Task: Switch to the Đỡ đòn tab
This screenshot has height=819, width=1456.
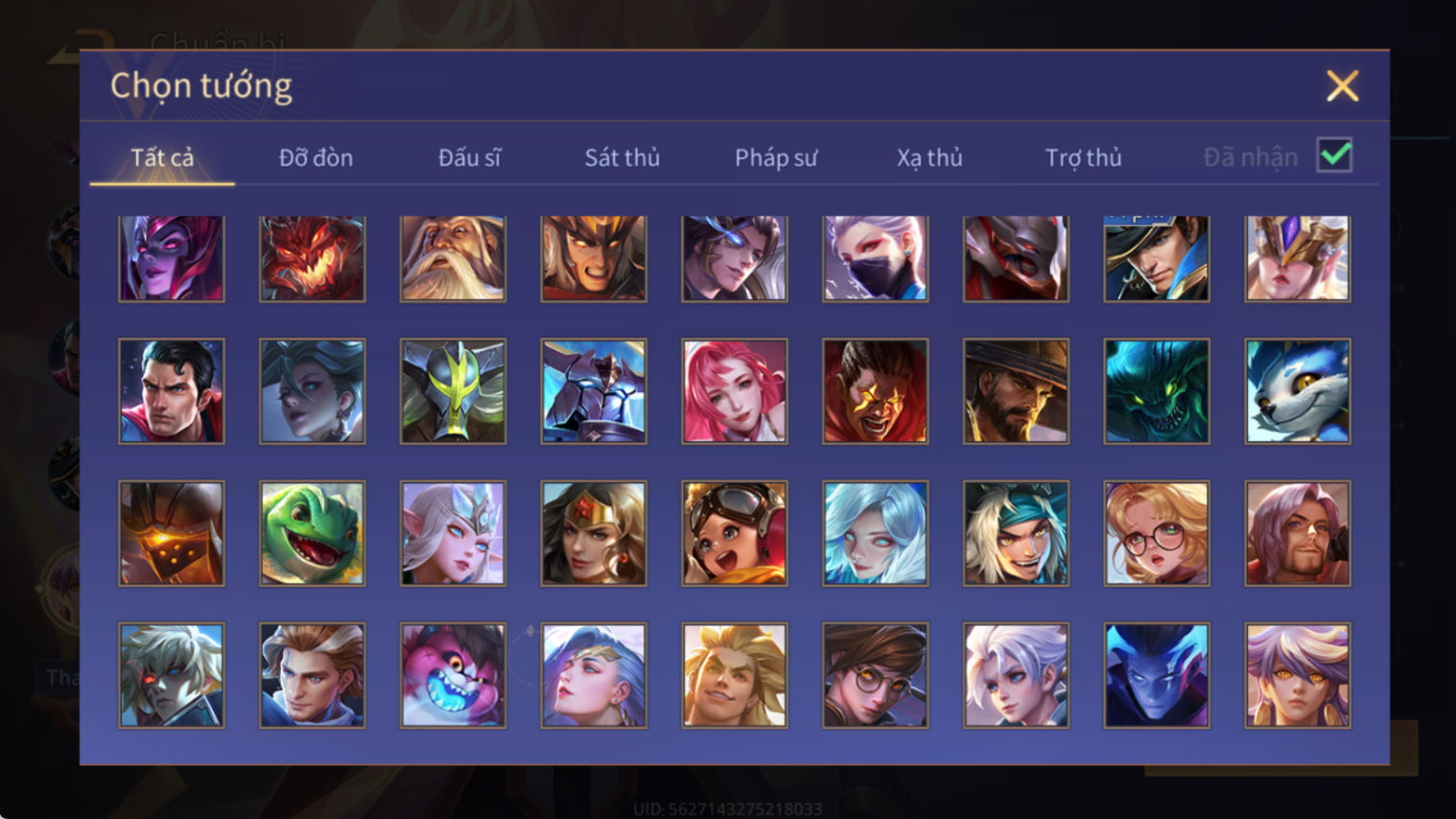Action: [x=316, y=157]
